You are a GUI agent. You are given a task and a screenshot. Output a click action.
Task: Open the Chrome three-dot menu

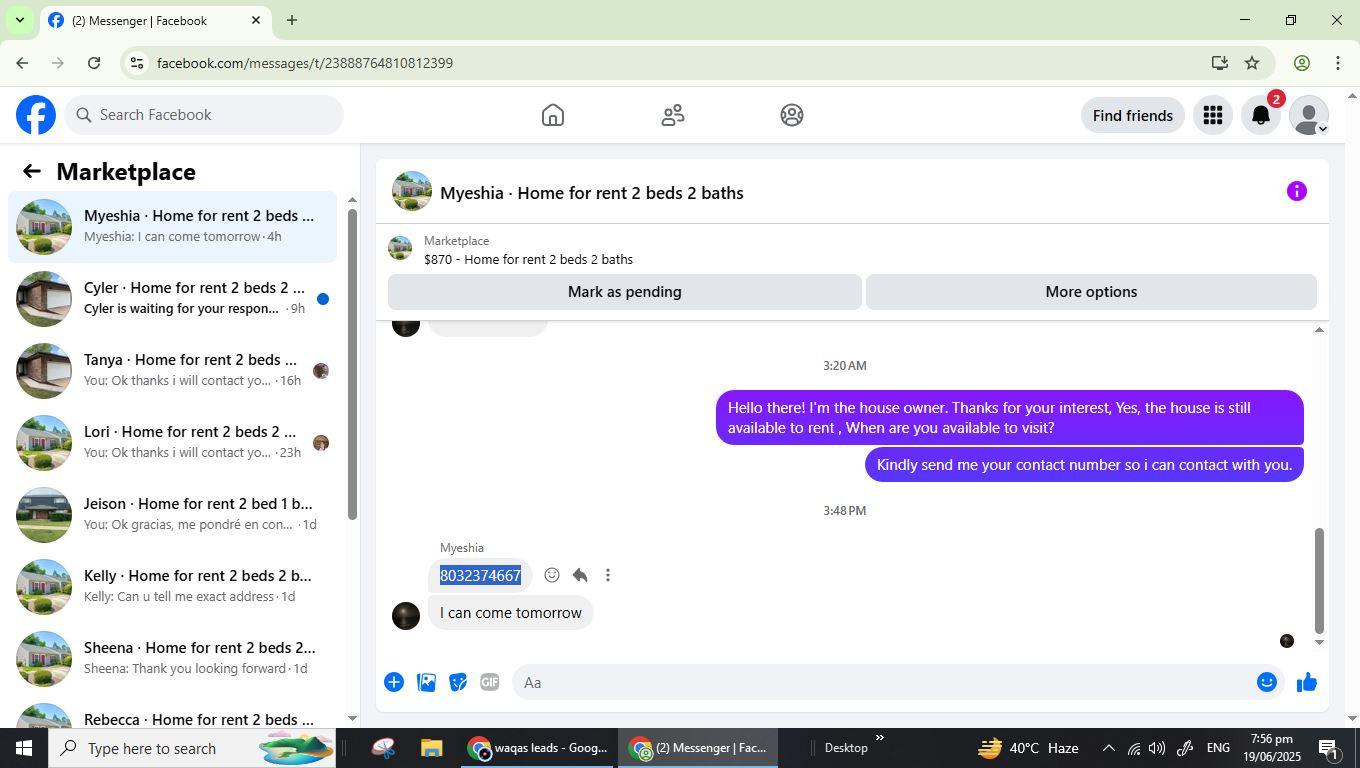click(x=1338, y=63)
